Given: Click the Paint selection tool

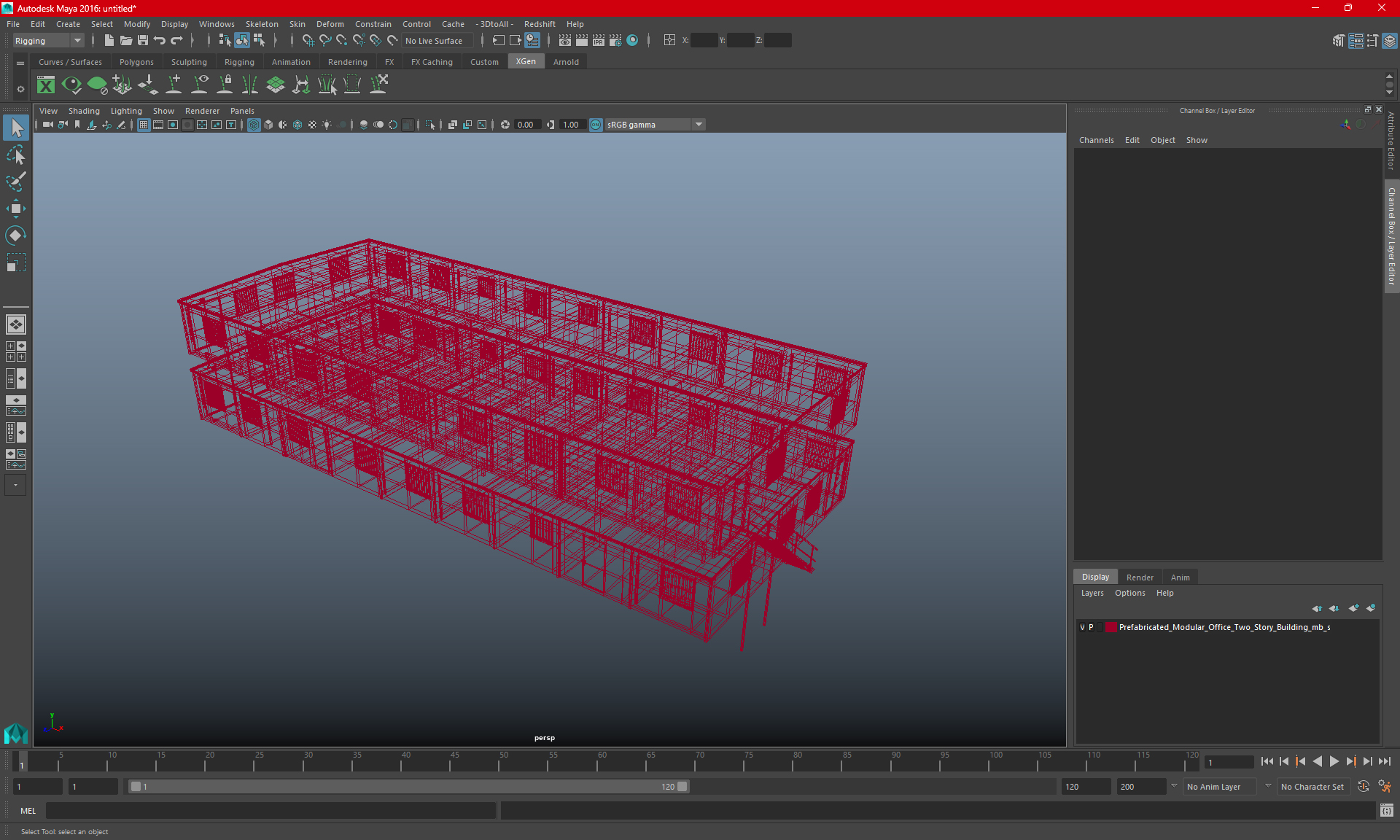Looking at the screenshot, I should coord(15,182).
